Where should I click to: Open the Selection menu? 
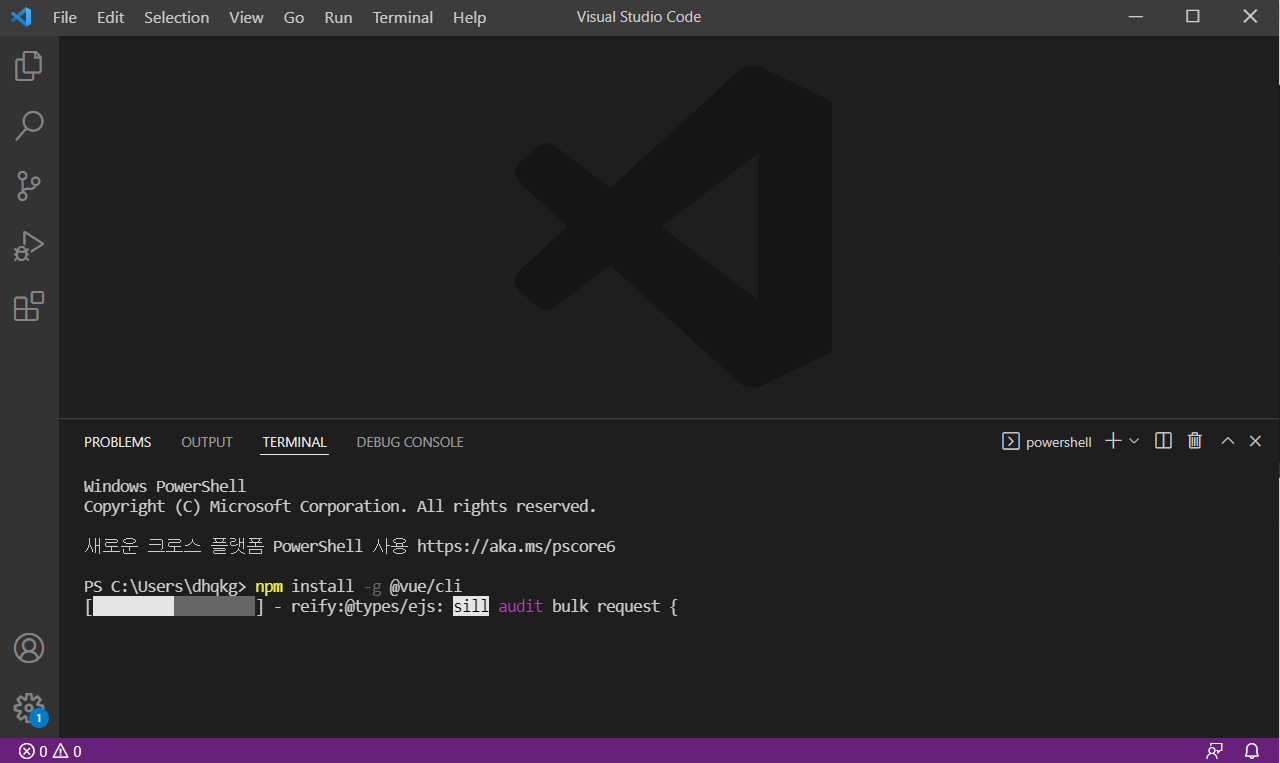(177, 17)
